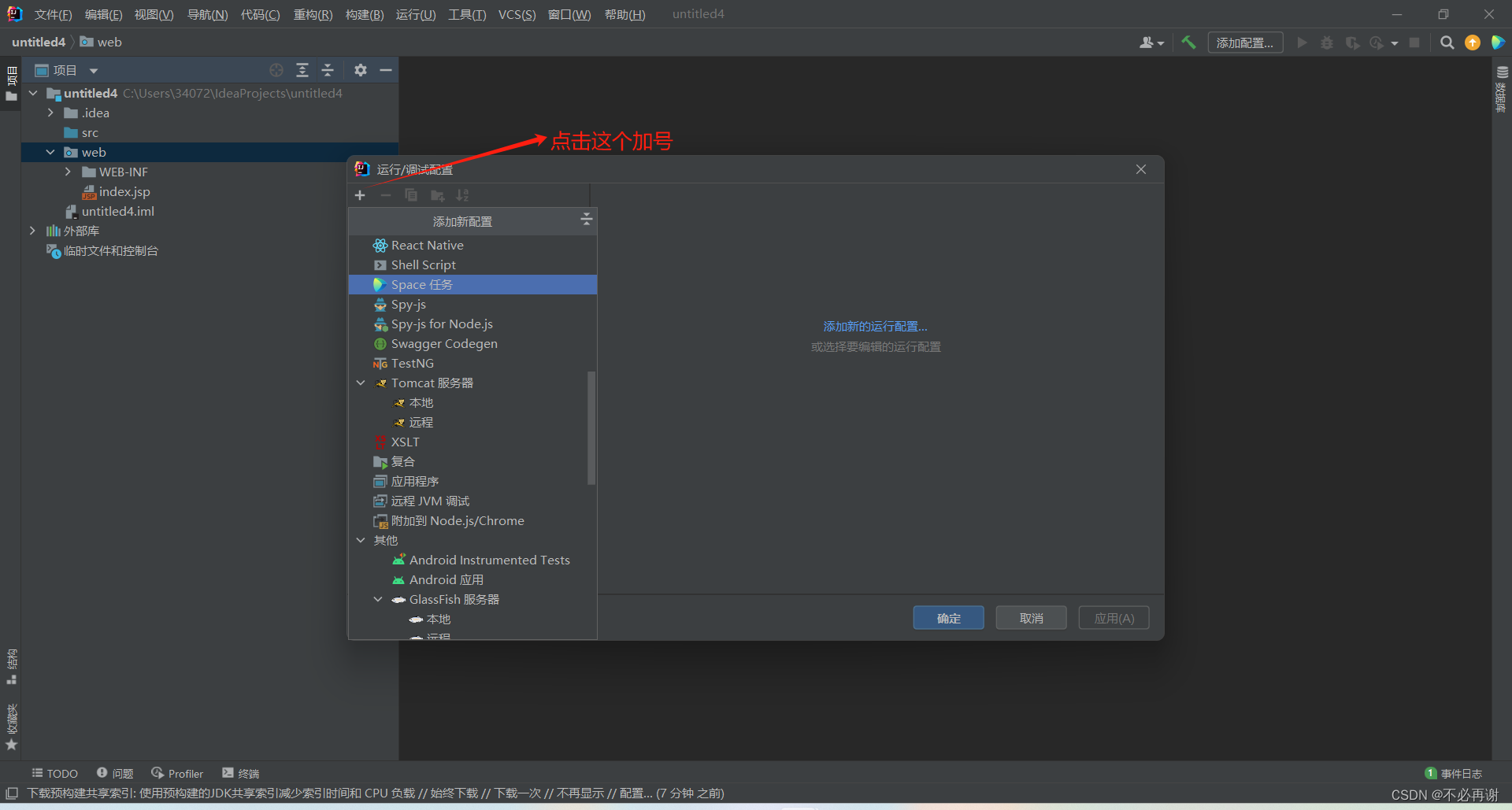
Task: Click 添加新的运行配置 link
Action: 875,327
